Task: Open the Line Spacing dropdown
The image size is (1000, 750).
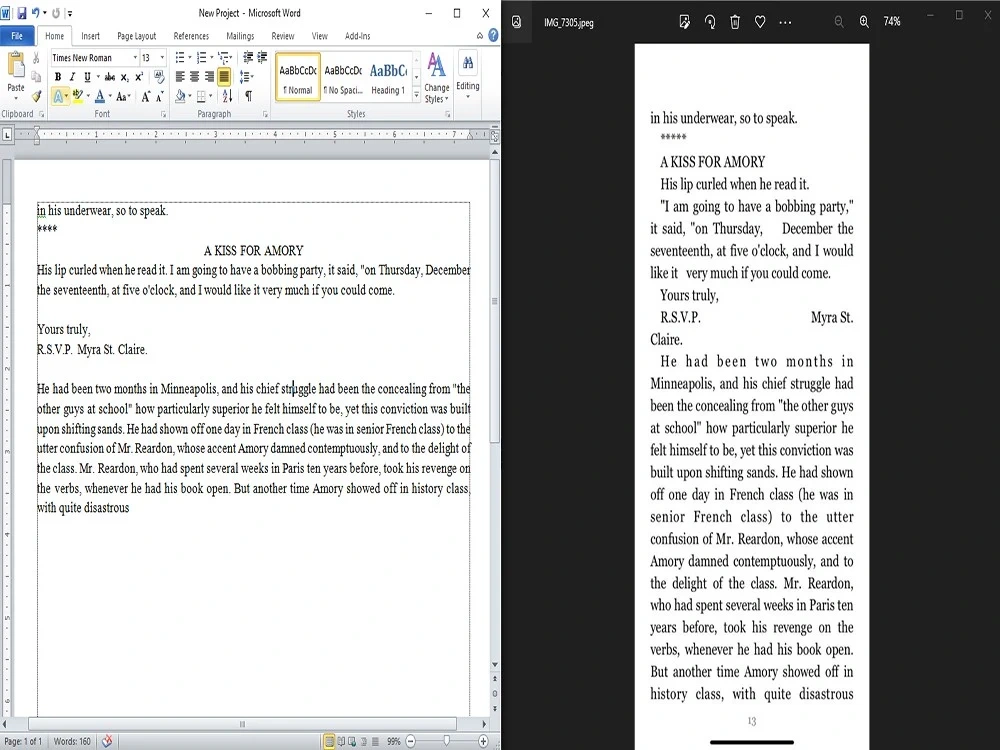Action: pyautogui.click(x=246, y=77)
